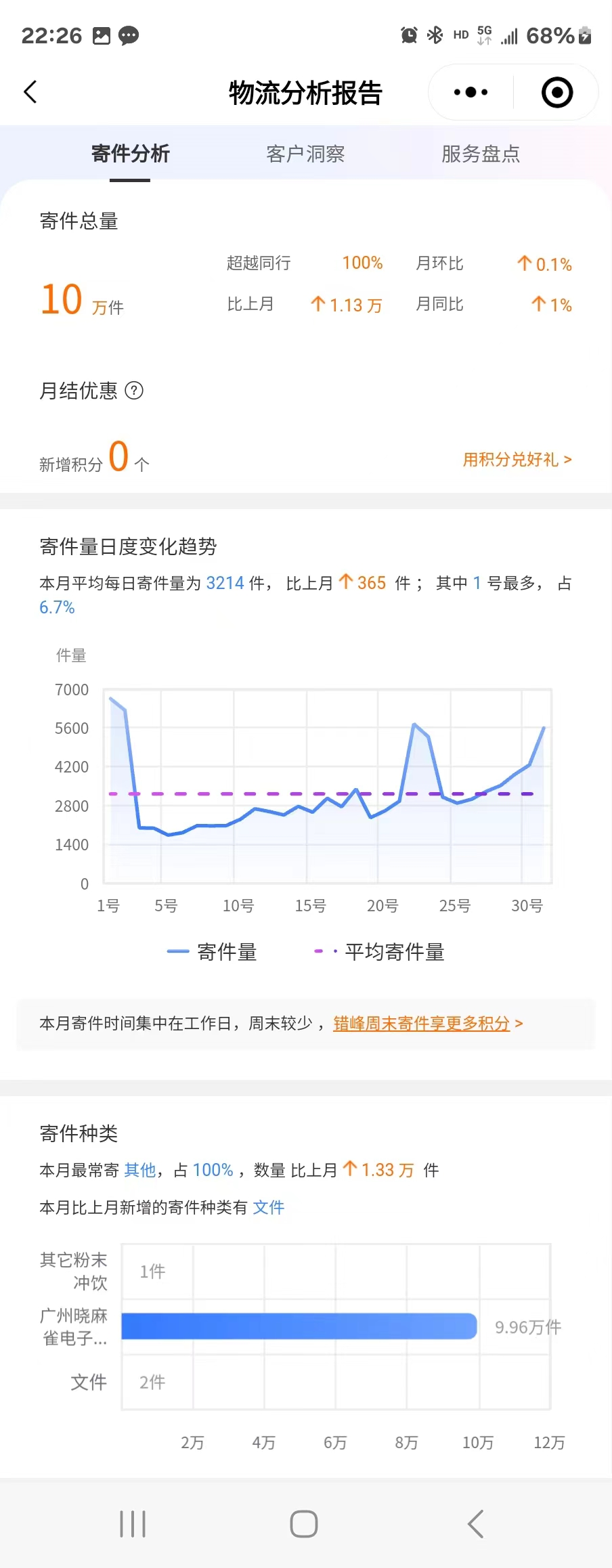Tap the mini program close circle icon
The width and height of the screenshot is (612, 1568).
coord(557,92)
